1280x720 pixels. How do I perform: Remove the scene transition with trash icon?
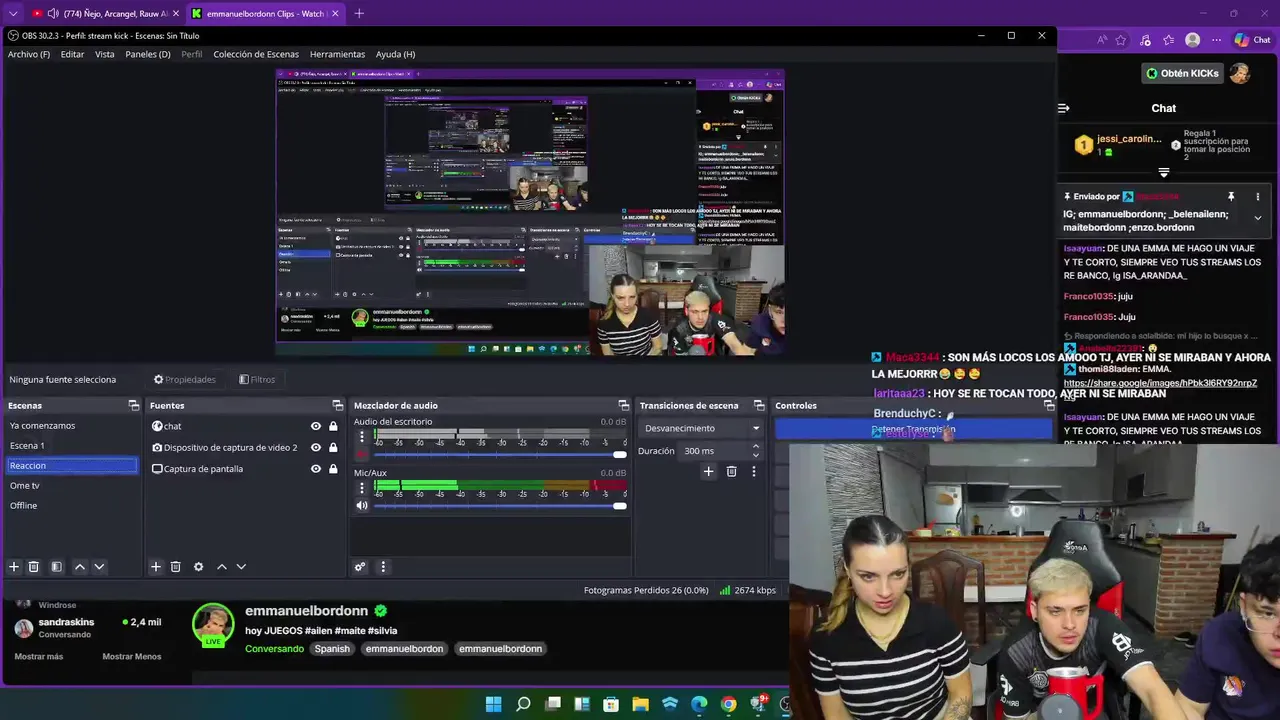[x=731, y=471]
